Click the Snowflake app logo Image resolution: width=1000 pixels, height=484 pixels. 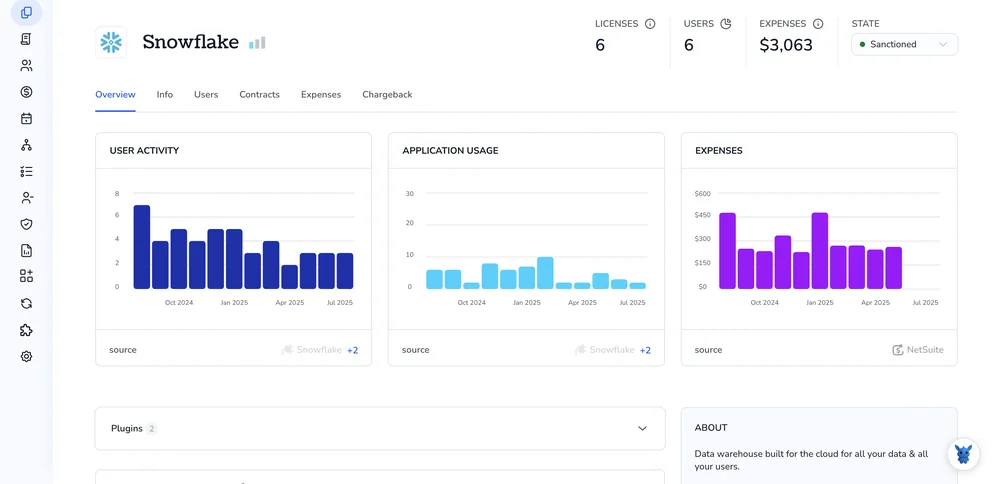[x=111, y=43]
